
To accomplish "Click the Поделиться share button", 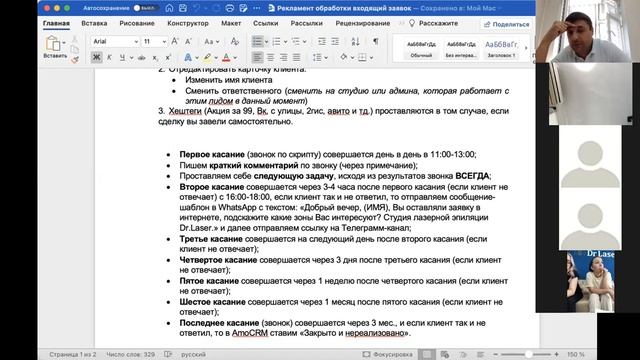I will pyautogui.click(x=507, y=24).
